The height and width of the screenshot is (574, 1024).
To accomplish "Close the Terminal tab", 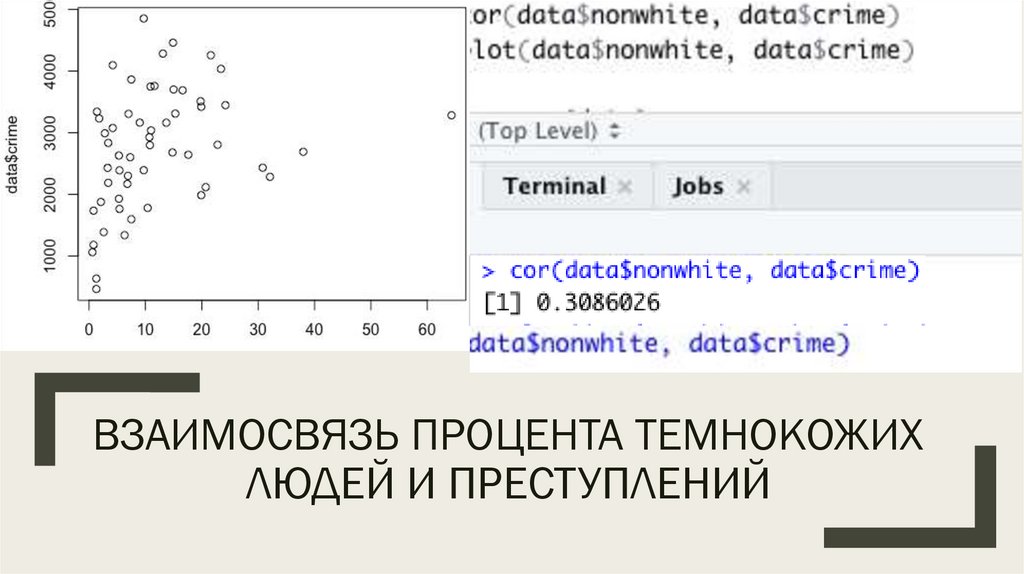I will (625, 187).
